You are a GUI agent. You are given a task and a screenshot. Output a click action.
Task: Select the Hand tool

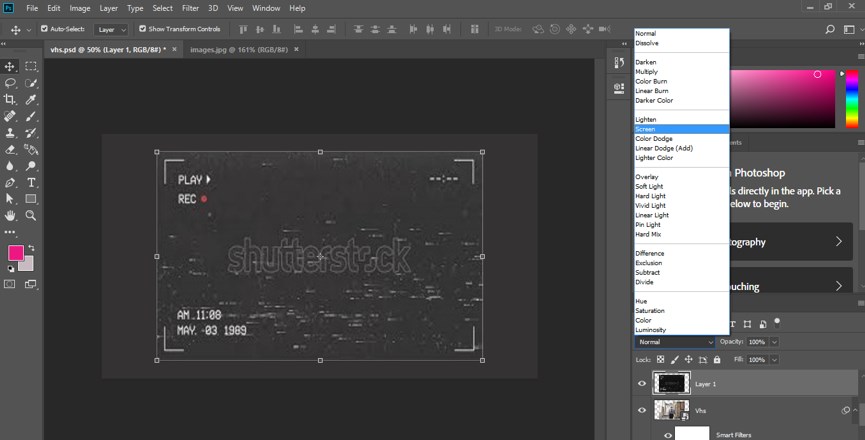pyautogui.click(x=10, y=216)
